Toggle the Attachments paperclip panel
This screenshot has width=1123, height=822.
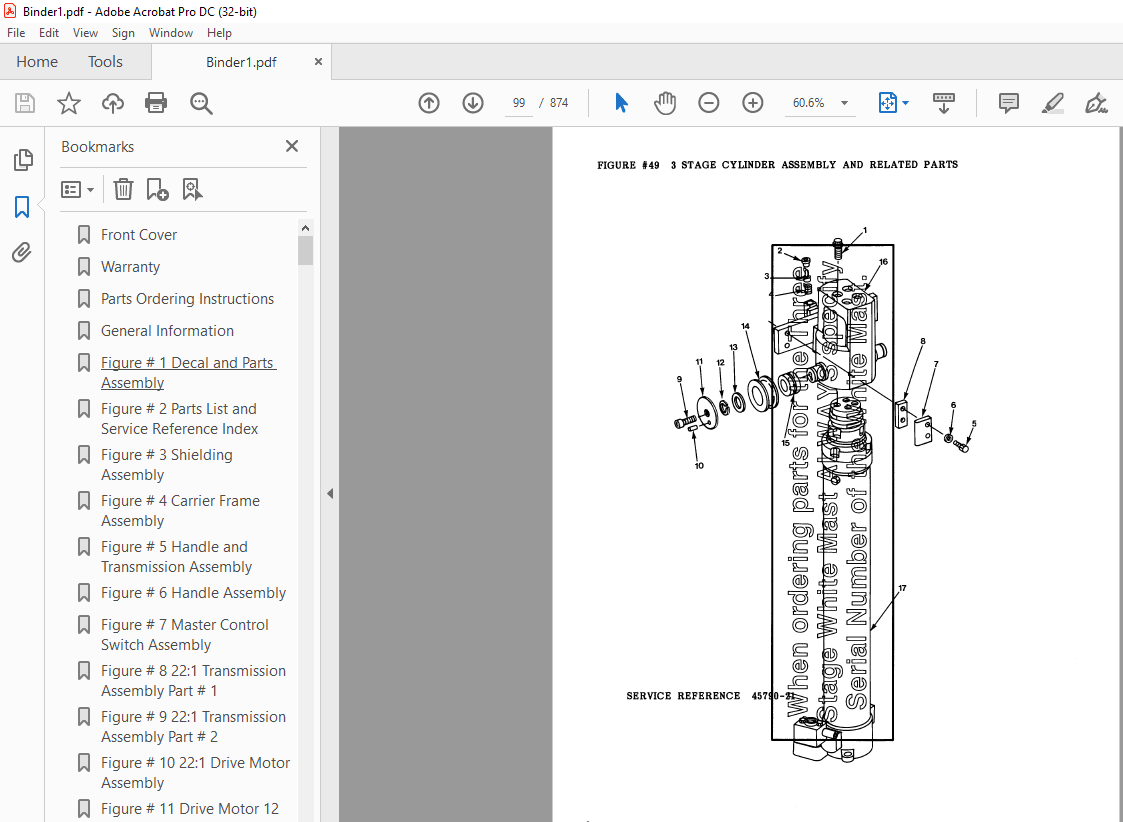point(22,253)
